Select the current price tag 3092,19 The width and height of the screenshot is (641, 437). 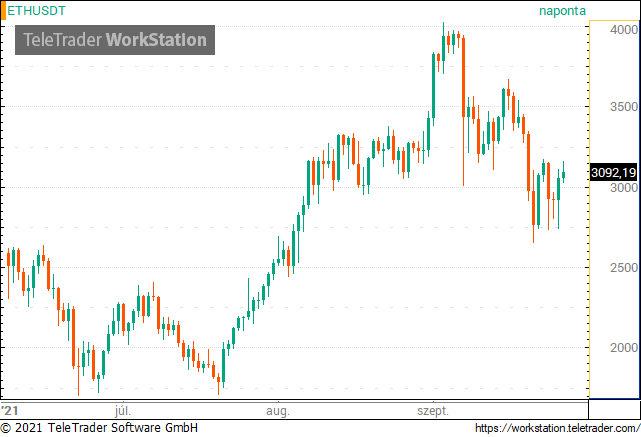(614, 173)
